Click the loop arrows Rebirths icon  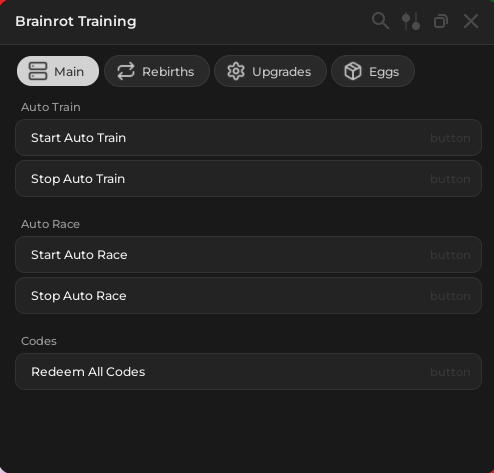click(126, 71)
